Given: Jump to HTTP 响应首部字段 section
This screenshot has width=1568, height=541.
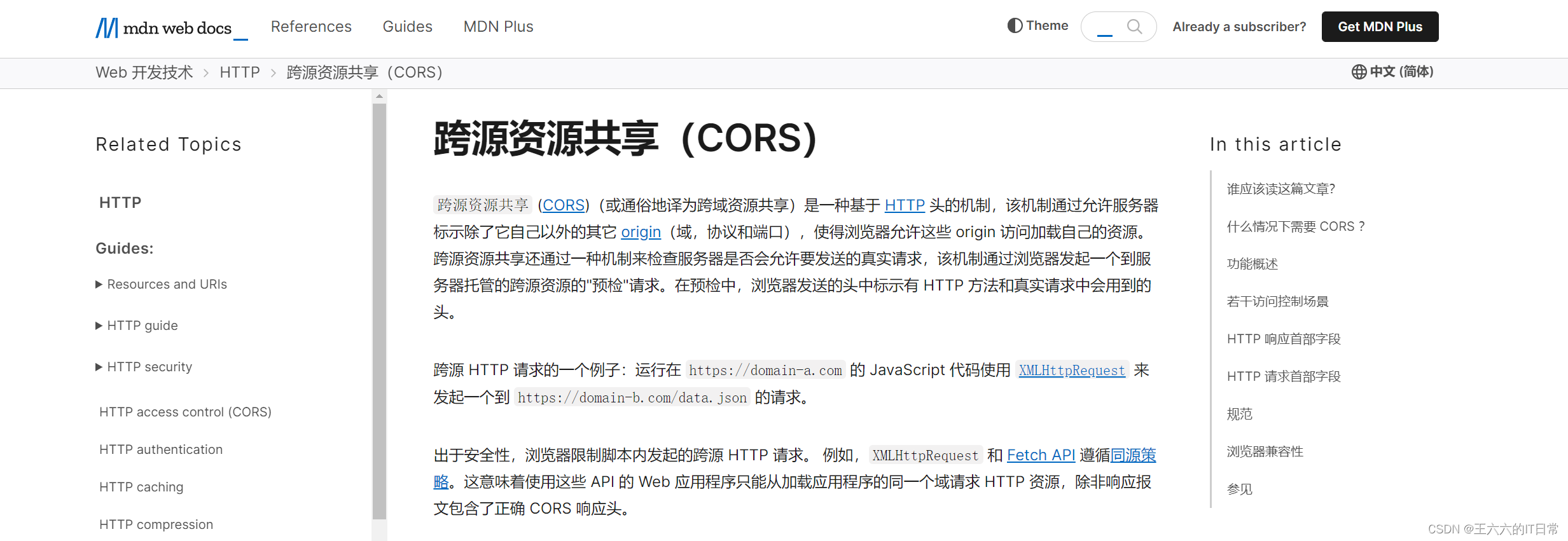Looking at the screenshot, I should pyautogui.click(x=1284, y=339).
